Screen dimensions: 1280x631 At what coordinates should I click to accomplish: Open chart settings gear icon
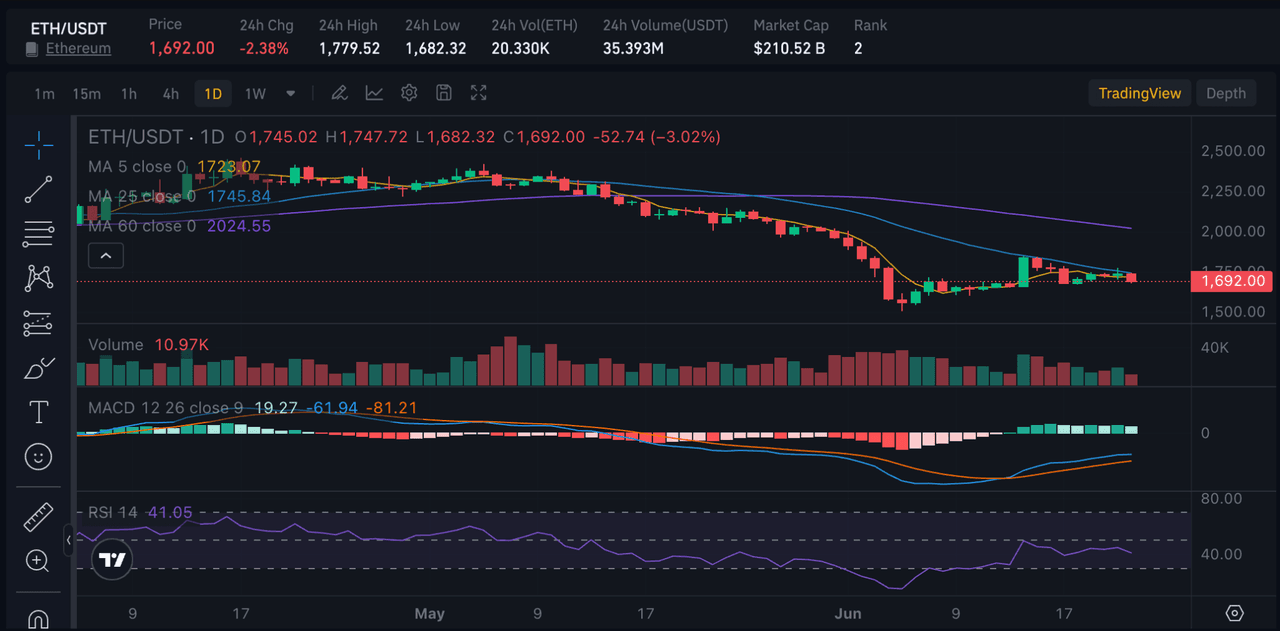tap(409, 93)
